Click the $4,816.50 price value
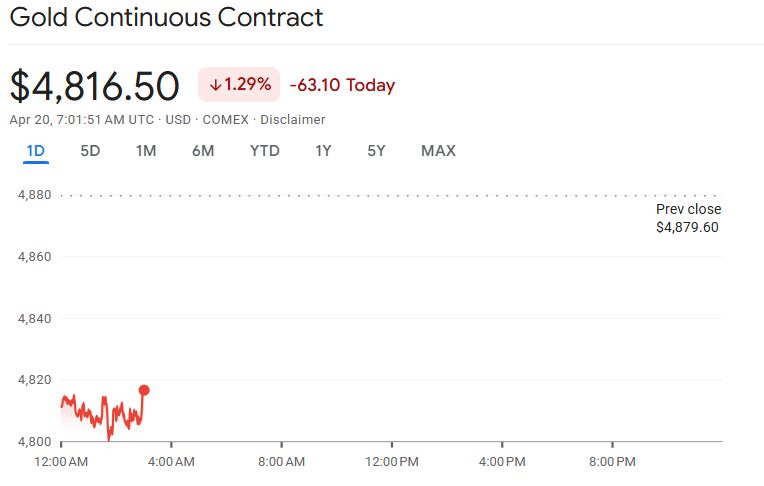The height and width of the screenshot is (486, 764). point(95,86)
